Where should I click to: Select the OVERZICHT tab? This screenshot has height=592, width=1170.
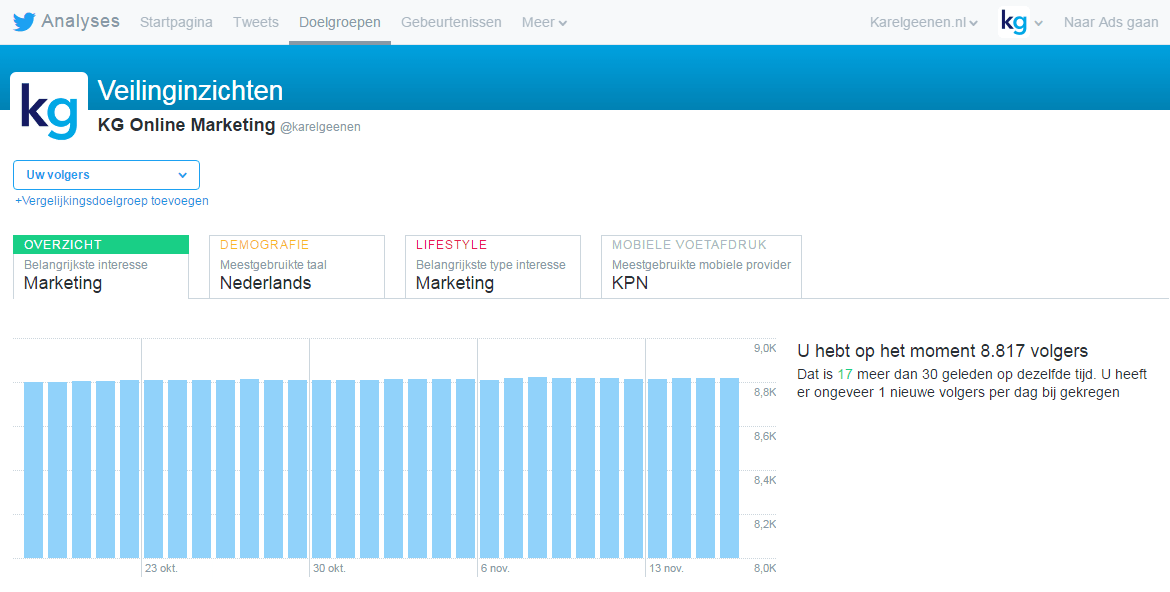click(99, 266)
